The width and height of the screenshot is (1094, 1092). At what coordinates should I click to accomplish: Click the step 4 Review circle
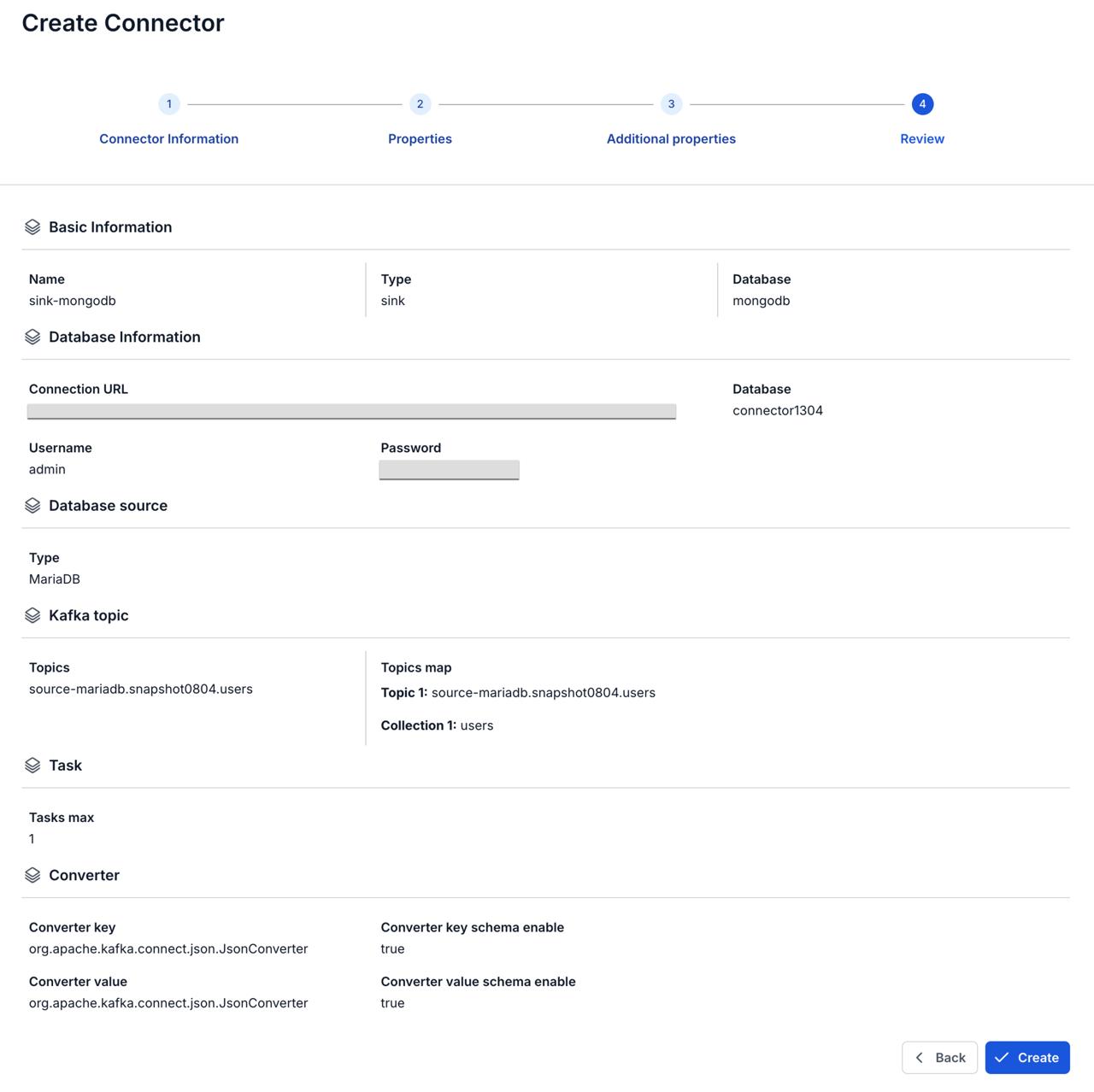point(922,104)
